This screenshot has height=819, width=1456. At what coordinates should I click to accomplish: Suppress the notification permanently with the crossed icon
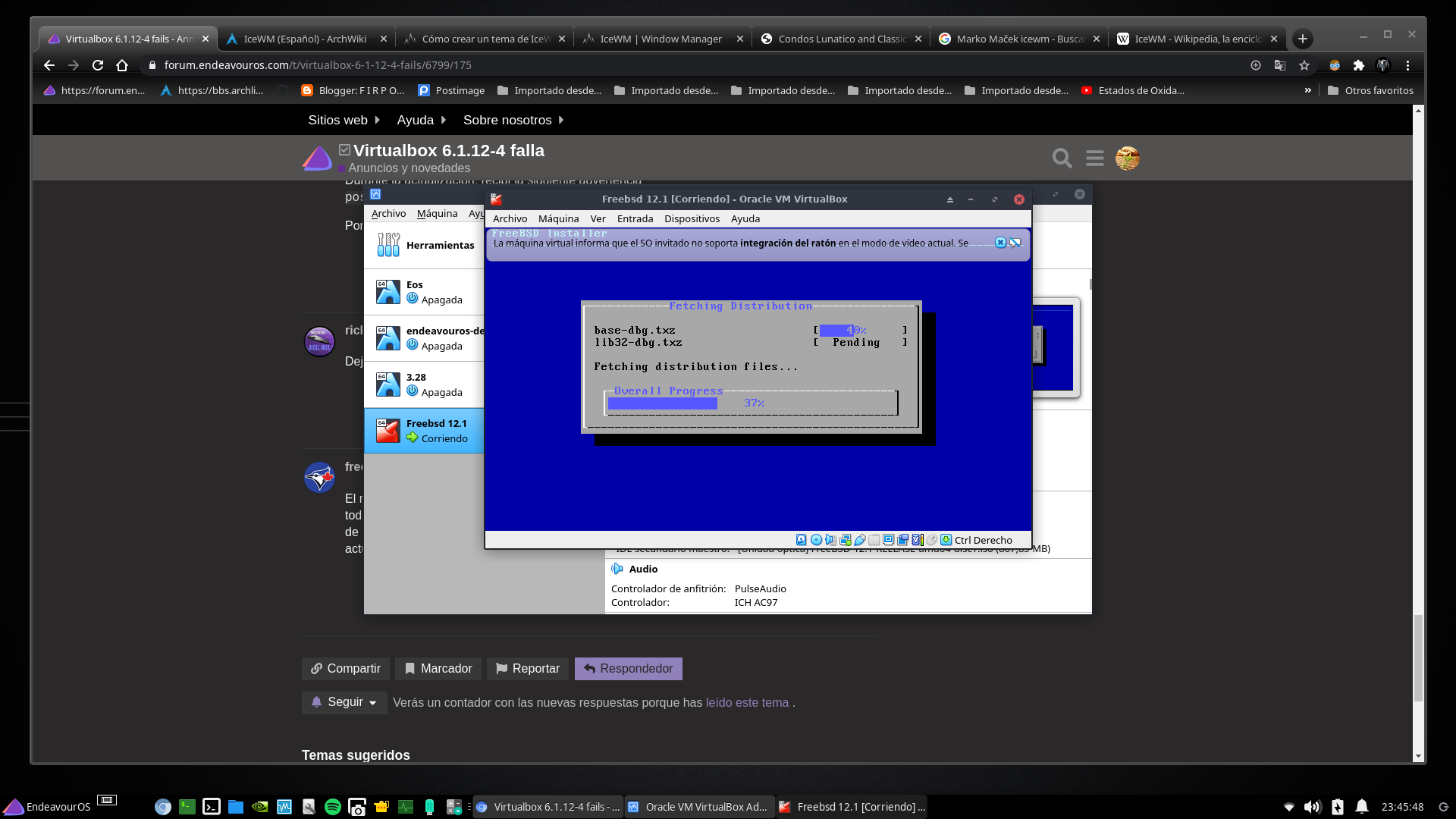(1015, 243)
